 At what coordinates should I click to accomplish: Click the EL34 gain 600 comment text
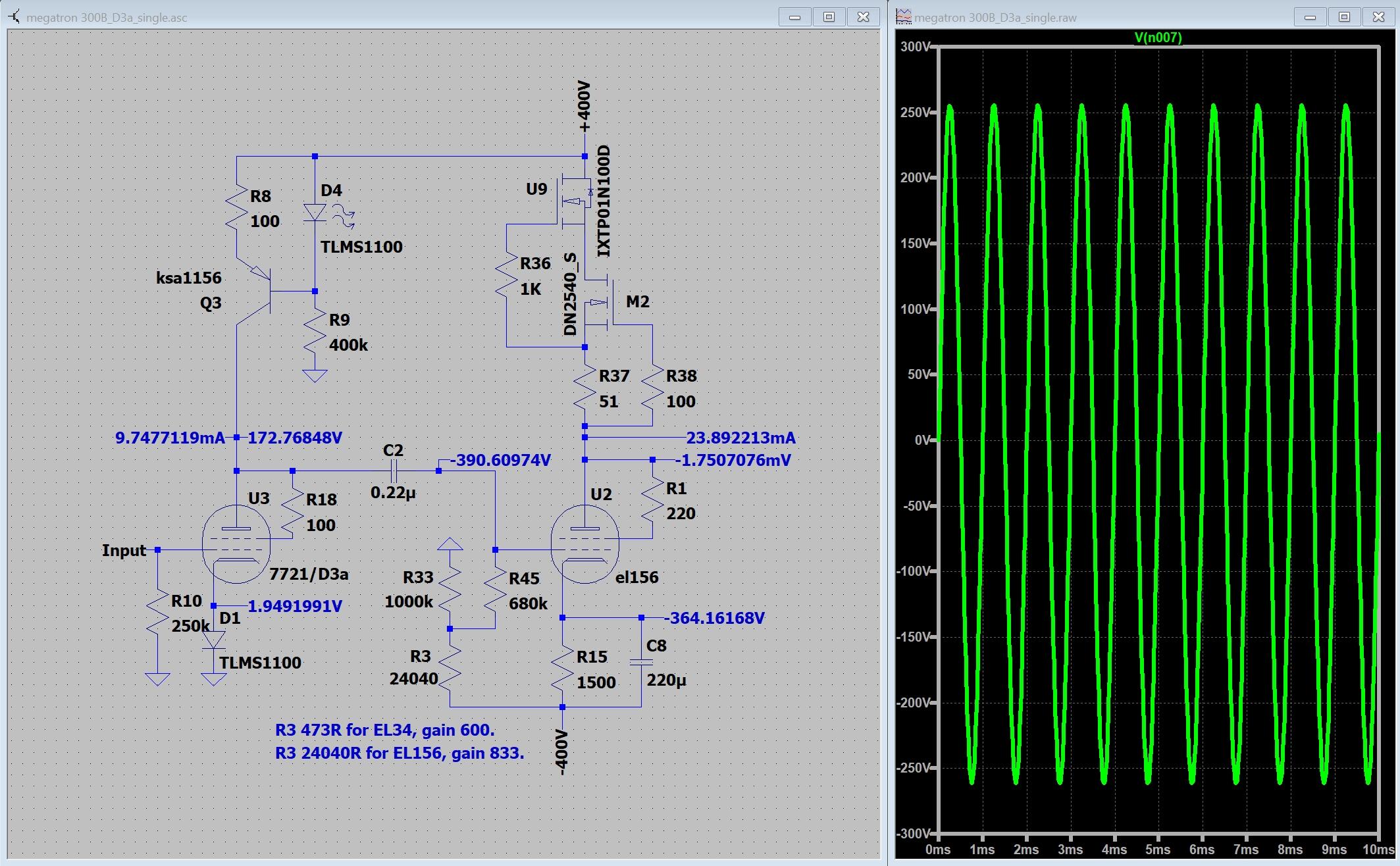[384, 730]
